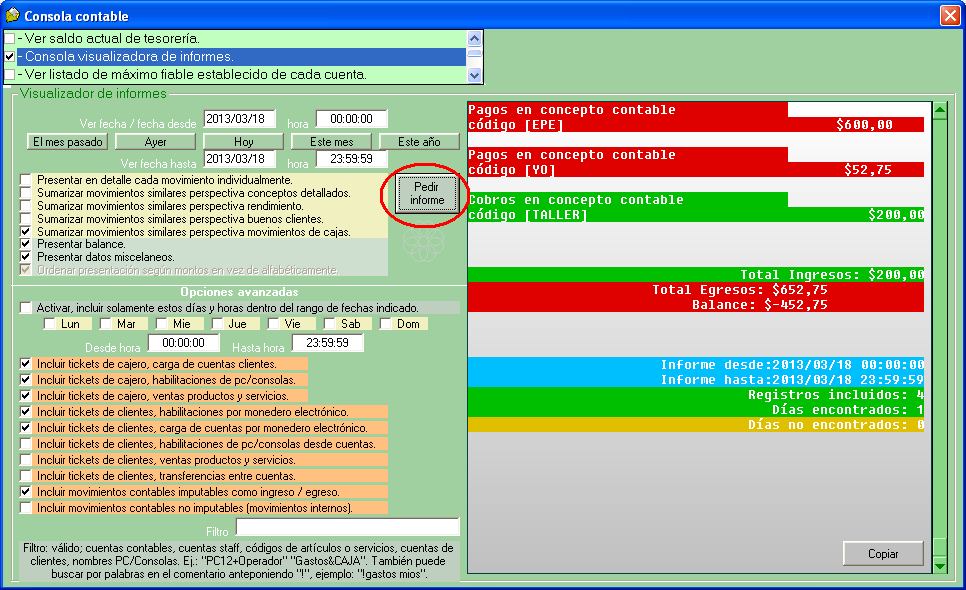This screenshot has width=966, height=590.
Task: Check the 'Vie' weekday box
Action: pos(274,324)
